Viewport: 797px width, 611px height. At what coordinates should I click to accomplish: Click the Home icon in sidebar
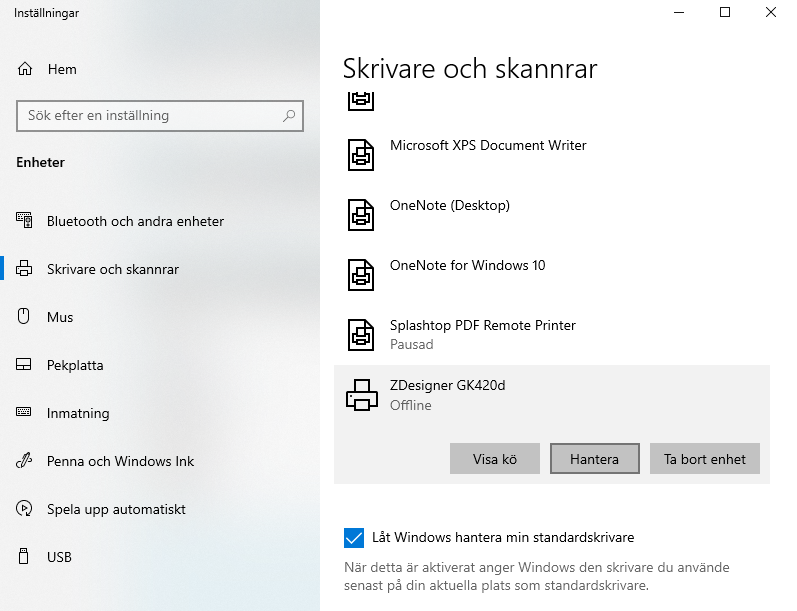pos(25,70)
